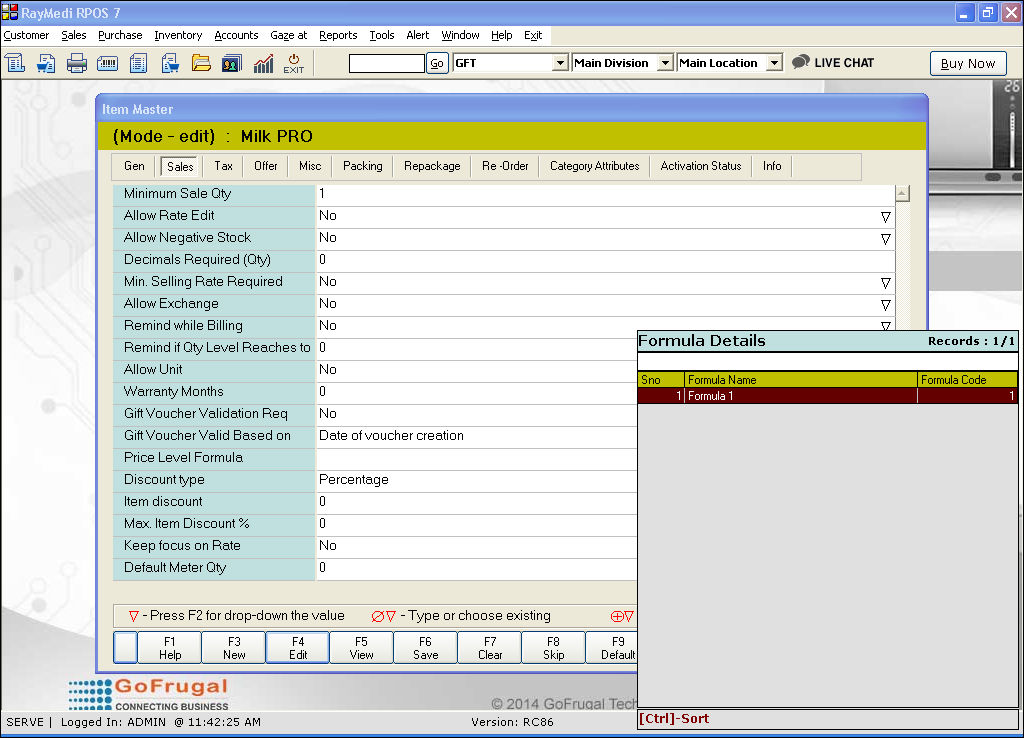The width and height of the screenshot is (1024, 738).
Task: Open the Reports menu
Action: pos(338,35)
